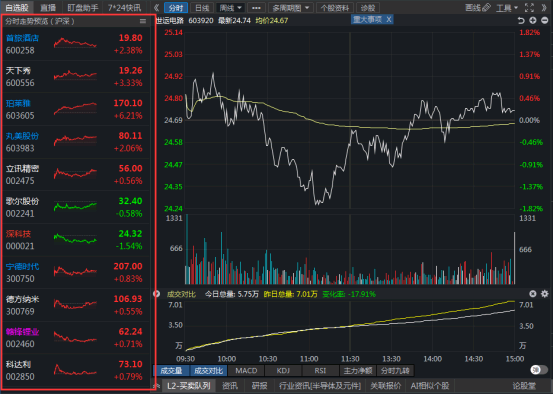Open the AI相似个股 bottom tab
Viewport: 554px width, 394px height.
coord(430,386)
